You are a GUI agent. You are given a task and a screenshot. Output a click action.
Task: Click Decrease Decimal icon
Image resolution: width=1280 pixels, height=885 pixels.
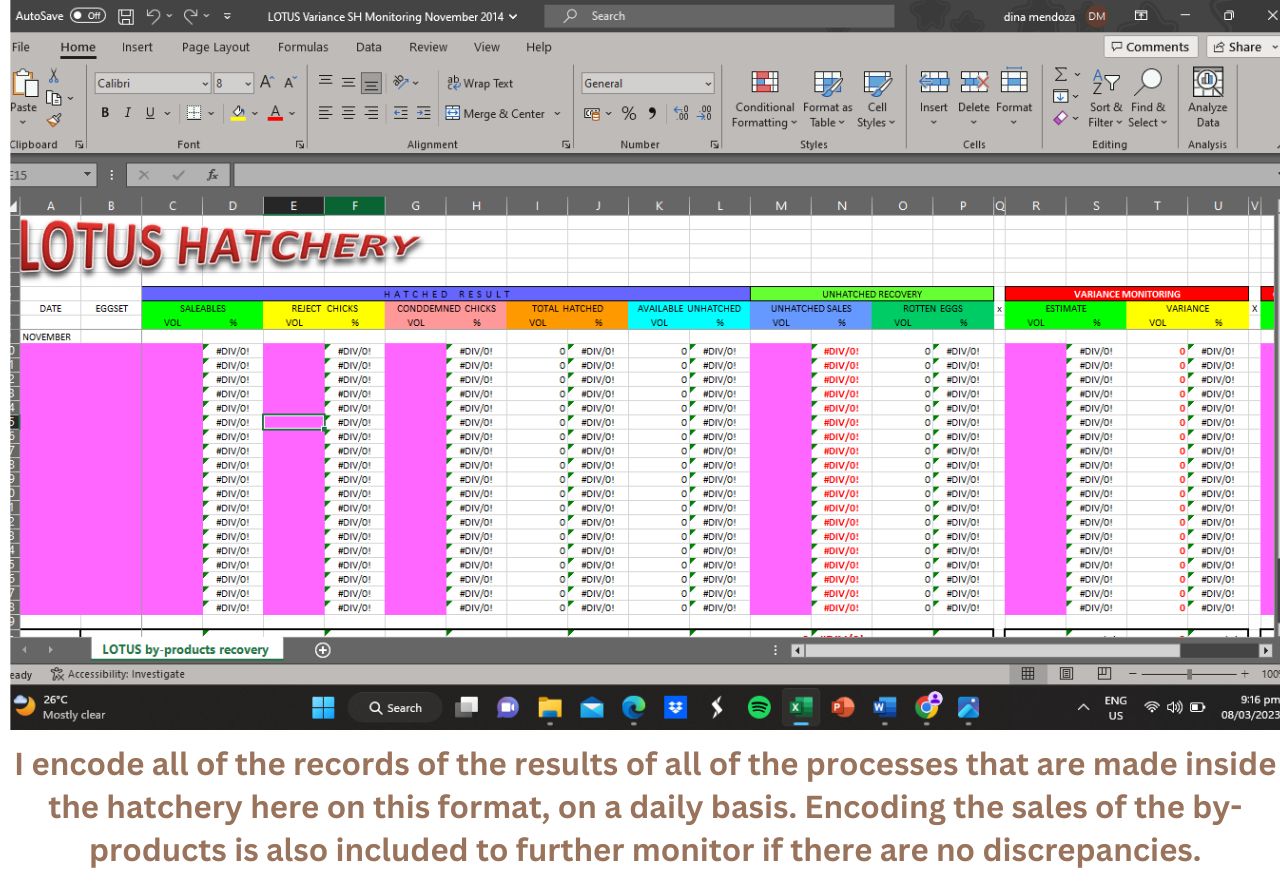[x=704, y=114]
